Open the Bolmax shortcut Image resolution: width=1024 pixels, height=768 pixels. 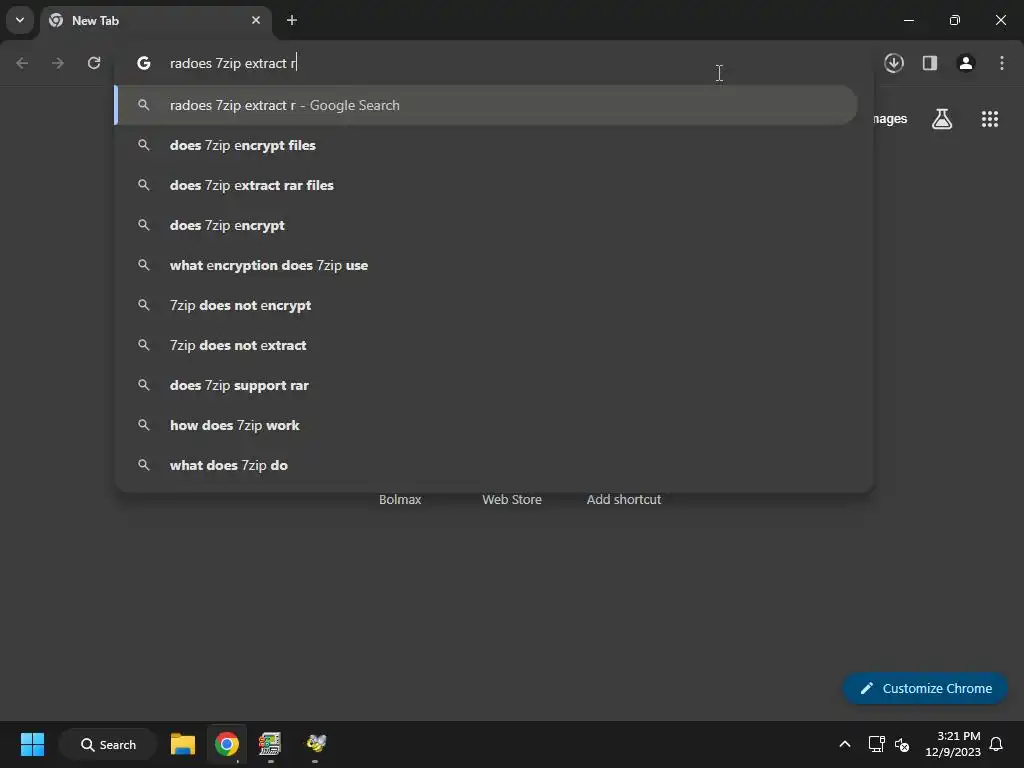tap(400, 500)
